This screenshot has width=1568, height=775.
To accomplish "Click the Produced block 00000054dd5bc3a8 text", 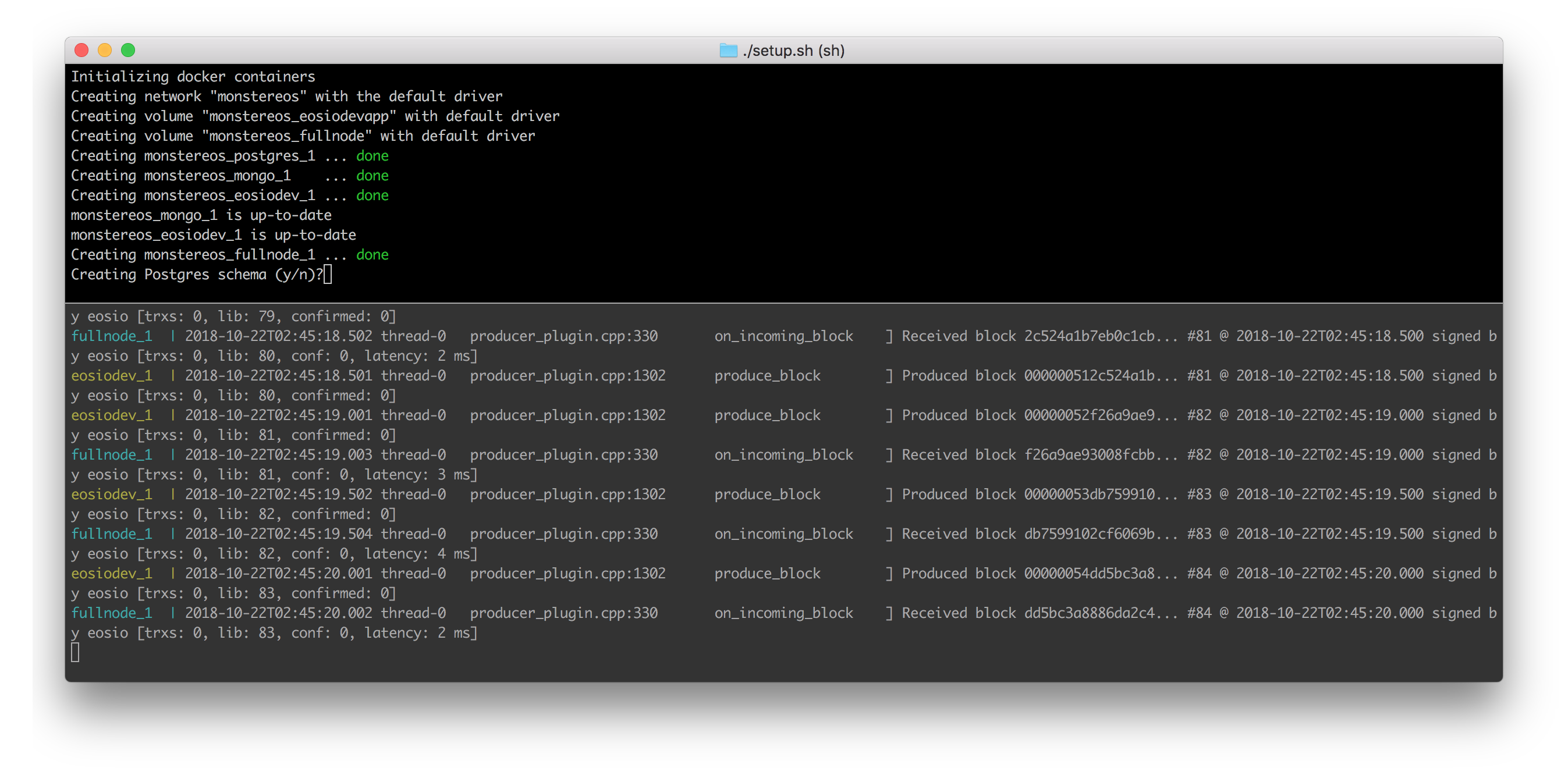I will (1028, 573).
